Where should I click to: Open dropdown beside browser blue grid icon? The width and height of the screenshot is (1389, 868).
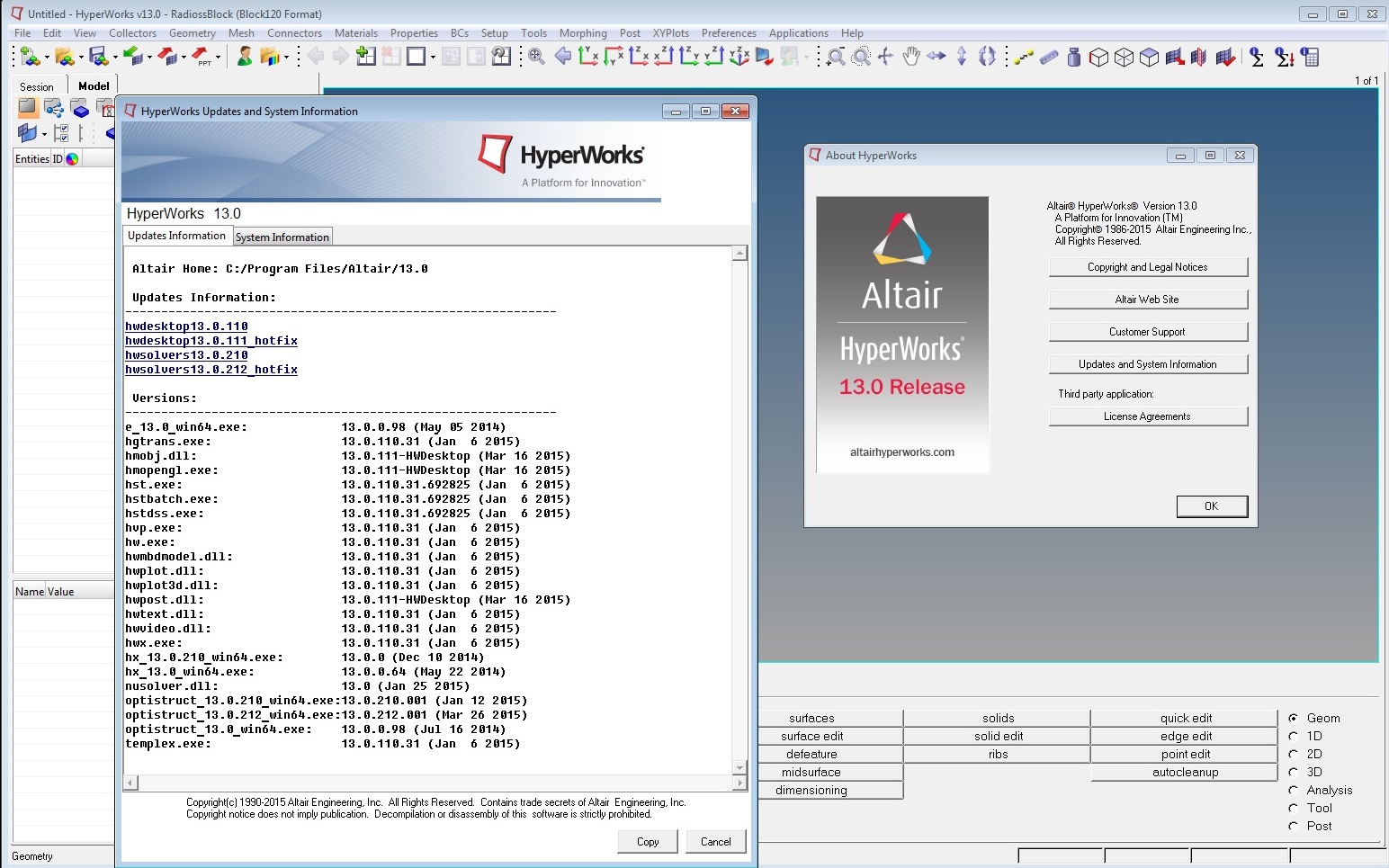[x=44, y=134]
